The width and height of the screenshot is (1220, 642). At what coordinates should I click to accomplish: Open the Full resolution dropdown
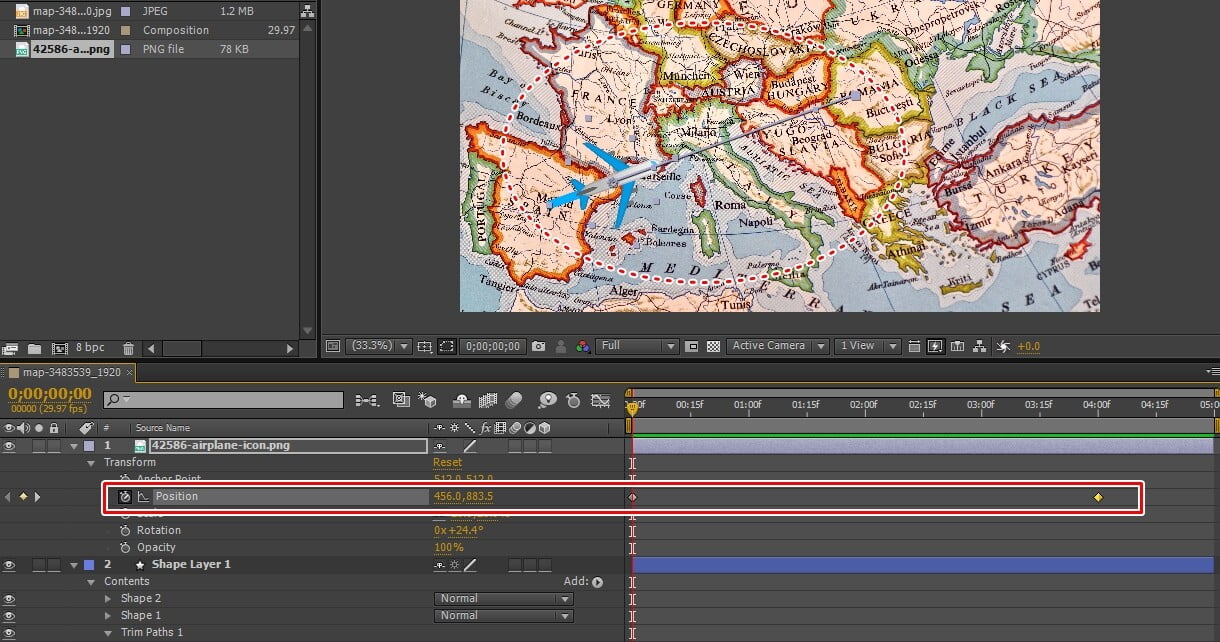638,346
